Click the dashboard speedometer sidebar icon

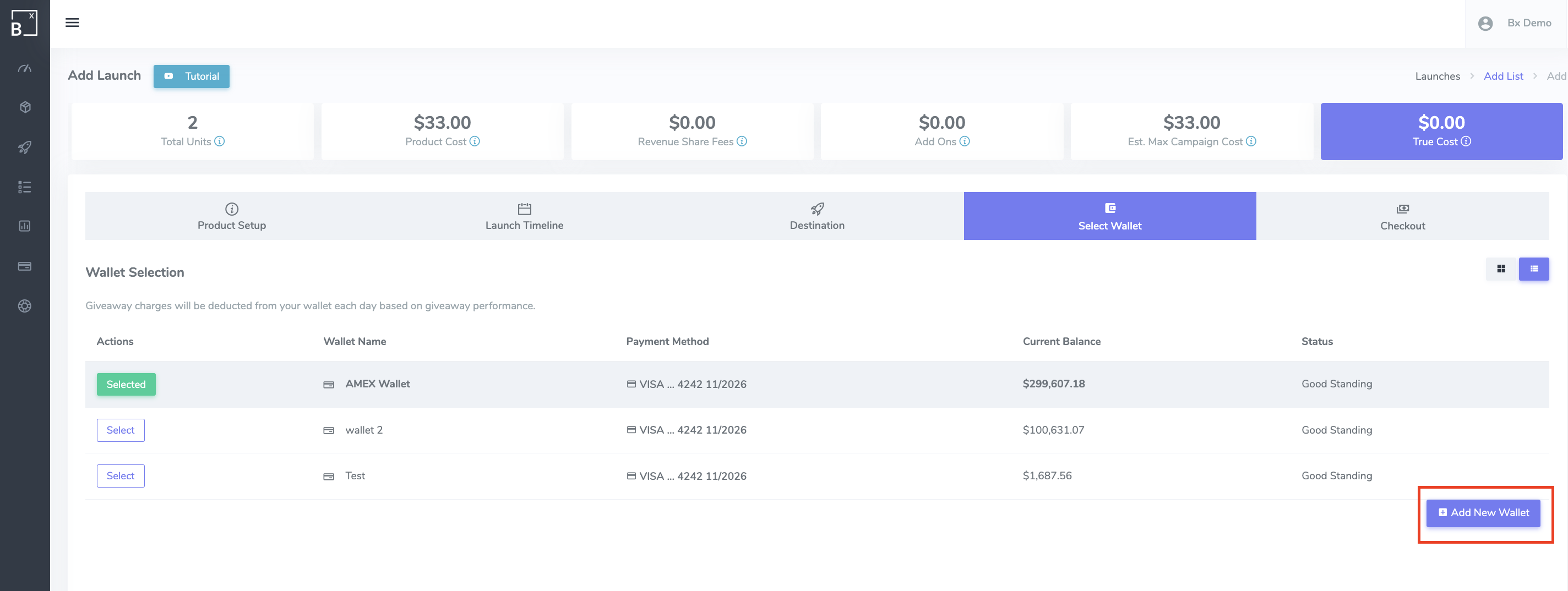tap(24, 69)
